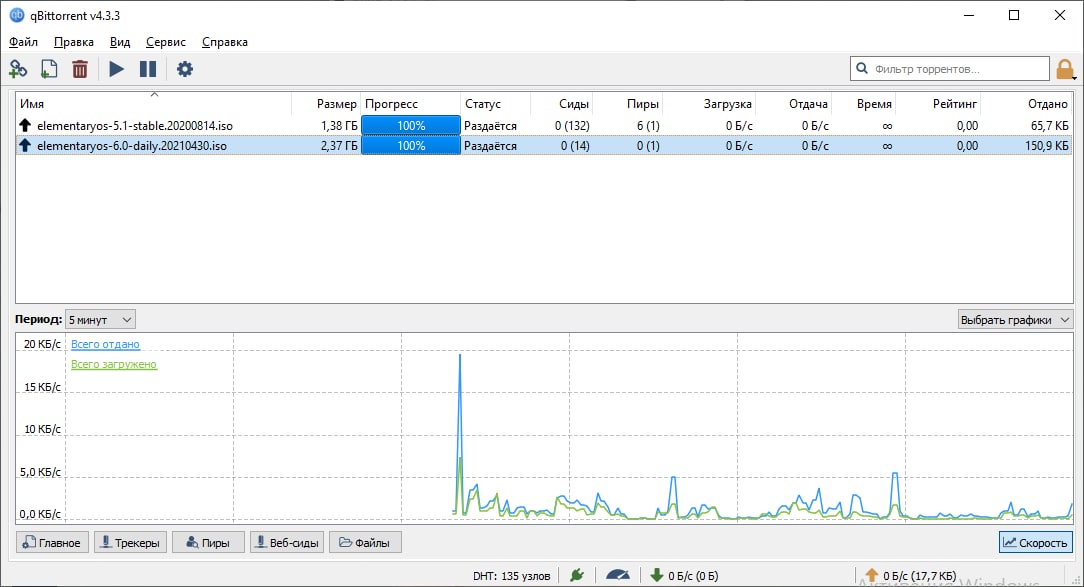This screenshot has height=587, width=1084.
Task: Switch to the Пиры tab
Action: coord(208,543)
